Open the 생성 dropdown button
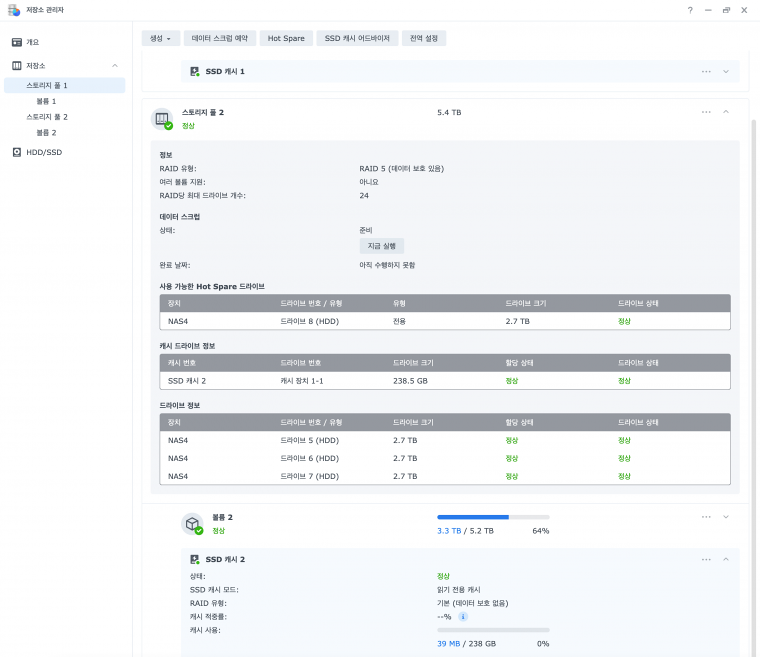This screenshot has width=760, height=657. pos(160,38)
